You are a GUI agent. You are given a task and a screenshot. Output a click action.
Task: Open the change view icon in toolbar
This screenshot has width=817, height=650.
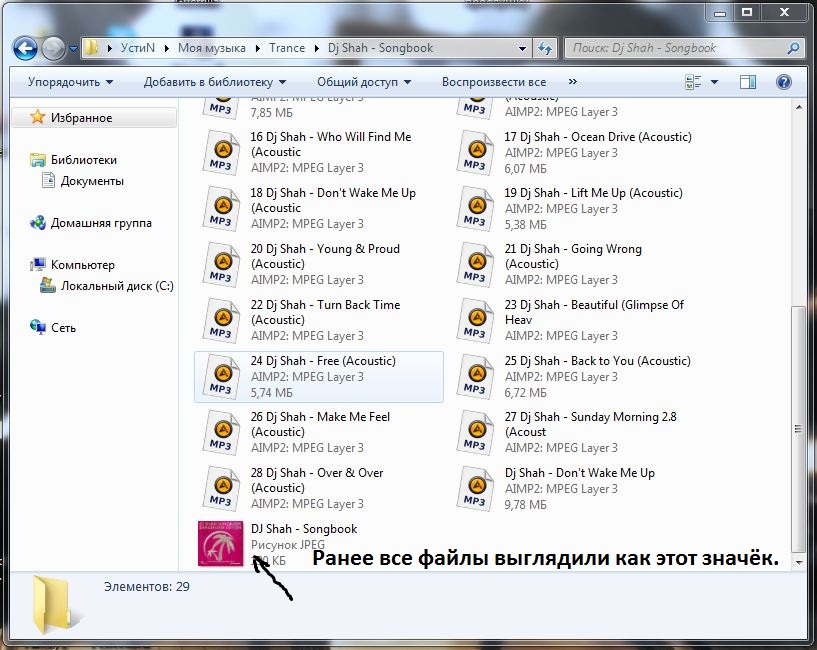(x=692, y=82)
